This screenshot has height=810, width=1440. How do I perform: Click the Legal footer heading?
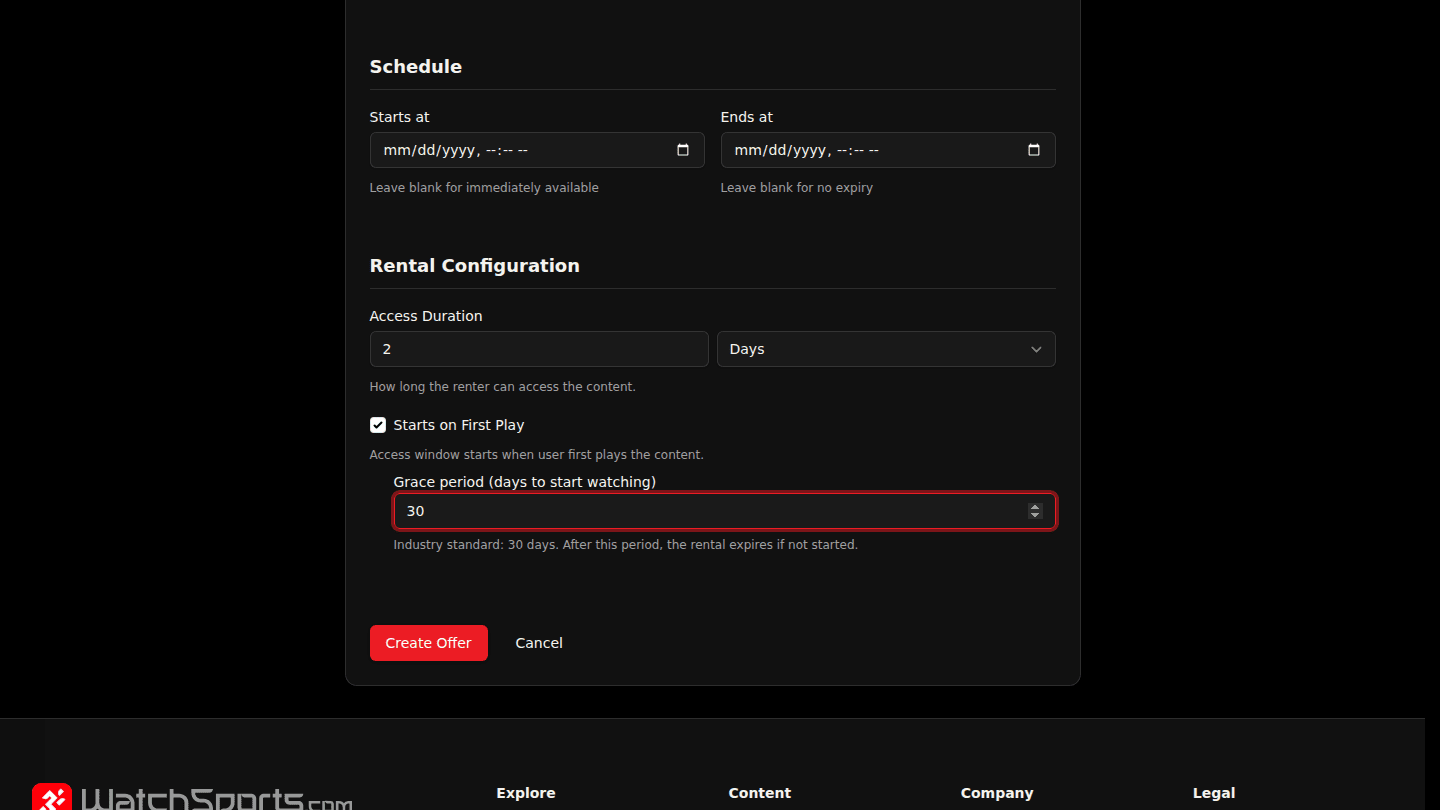point(1214,793)
